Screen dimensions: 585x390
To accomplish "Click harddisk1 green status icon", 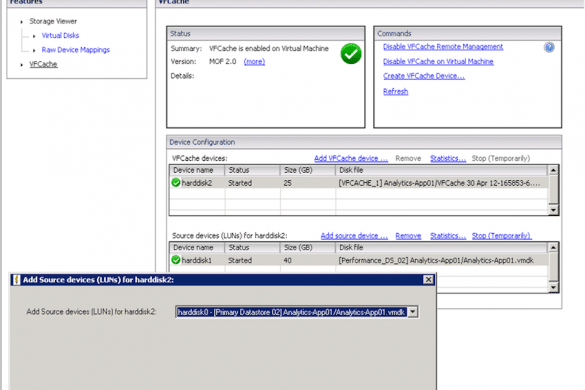I will pyautogui.click(x=176, y=260).
